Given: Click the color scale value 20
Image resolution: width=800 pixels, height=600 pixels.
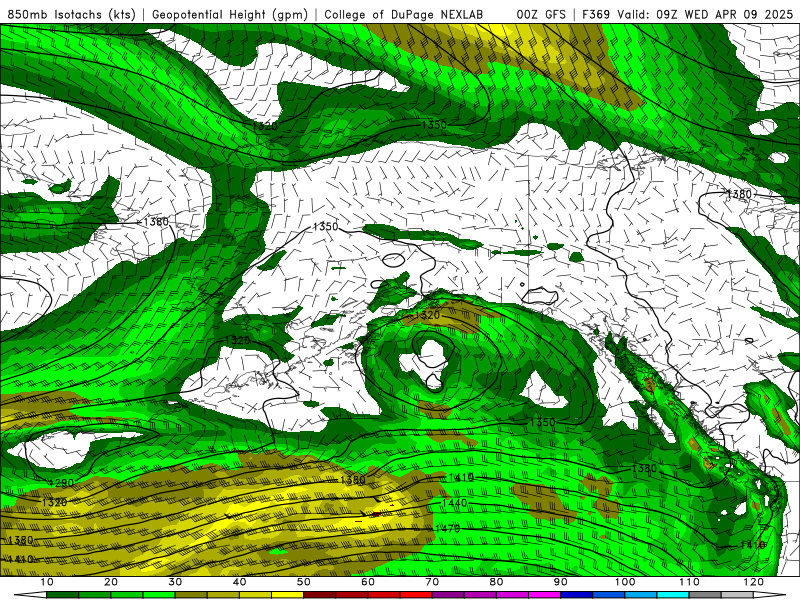Looking at the screenshot, I should pos(111,582).
